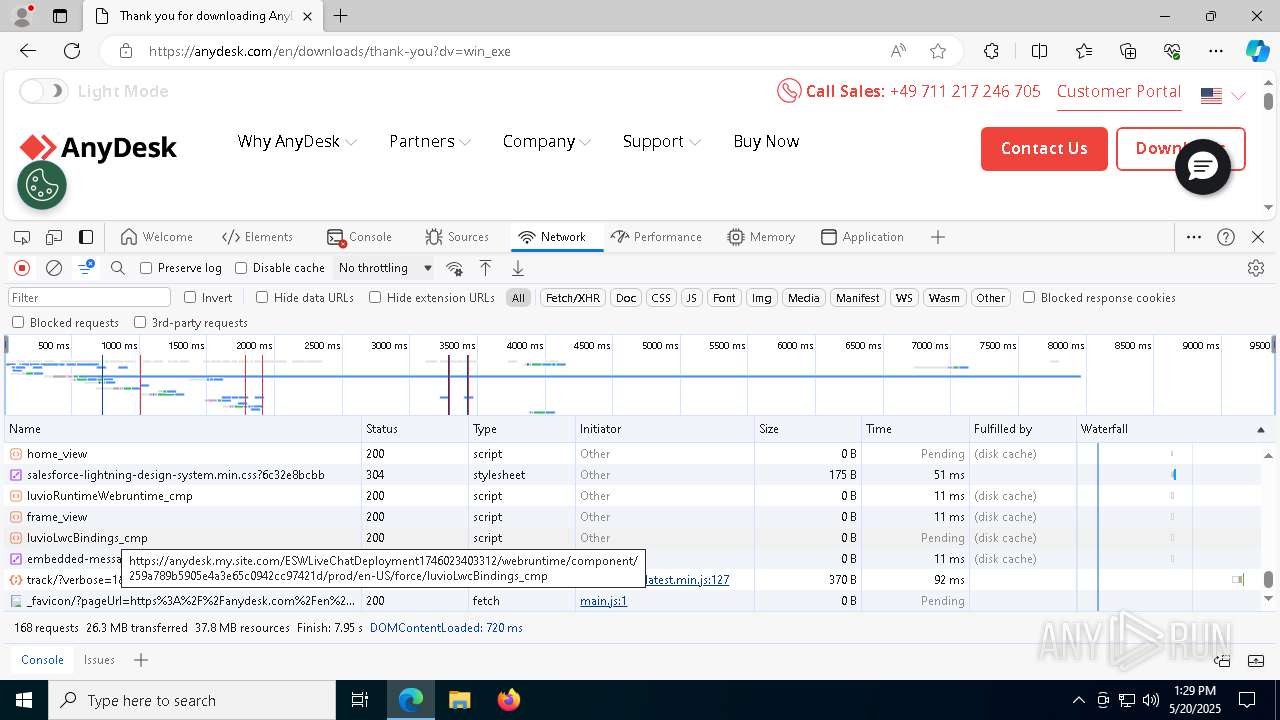Open the Issues drawer tab

(x=99, y=660)
